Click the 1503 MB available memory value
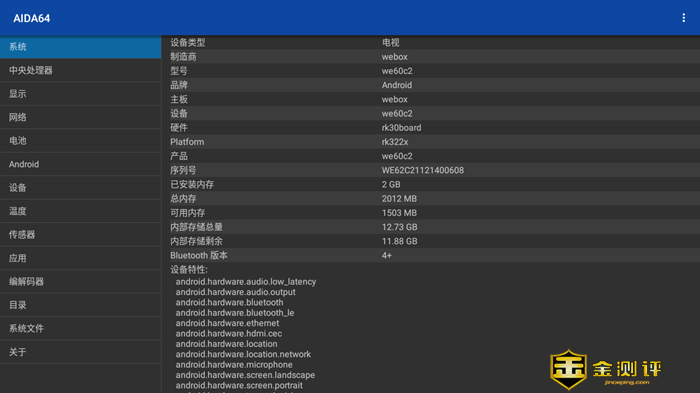 click(x=399, y=213)
